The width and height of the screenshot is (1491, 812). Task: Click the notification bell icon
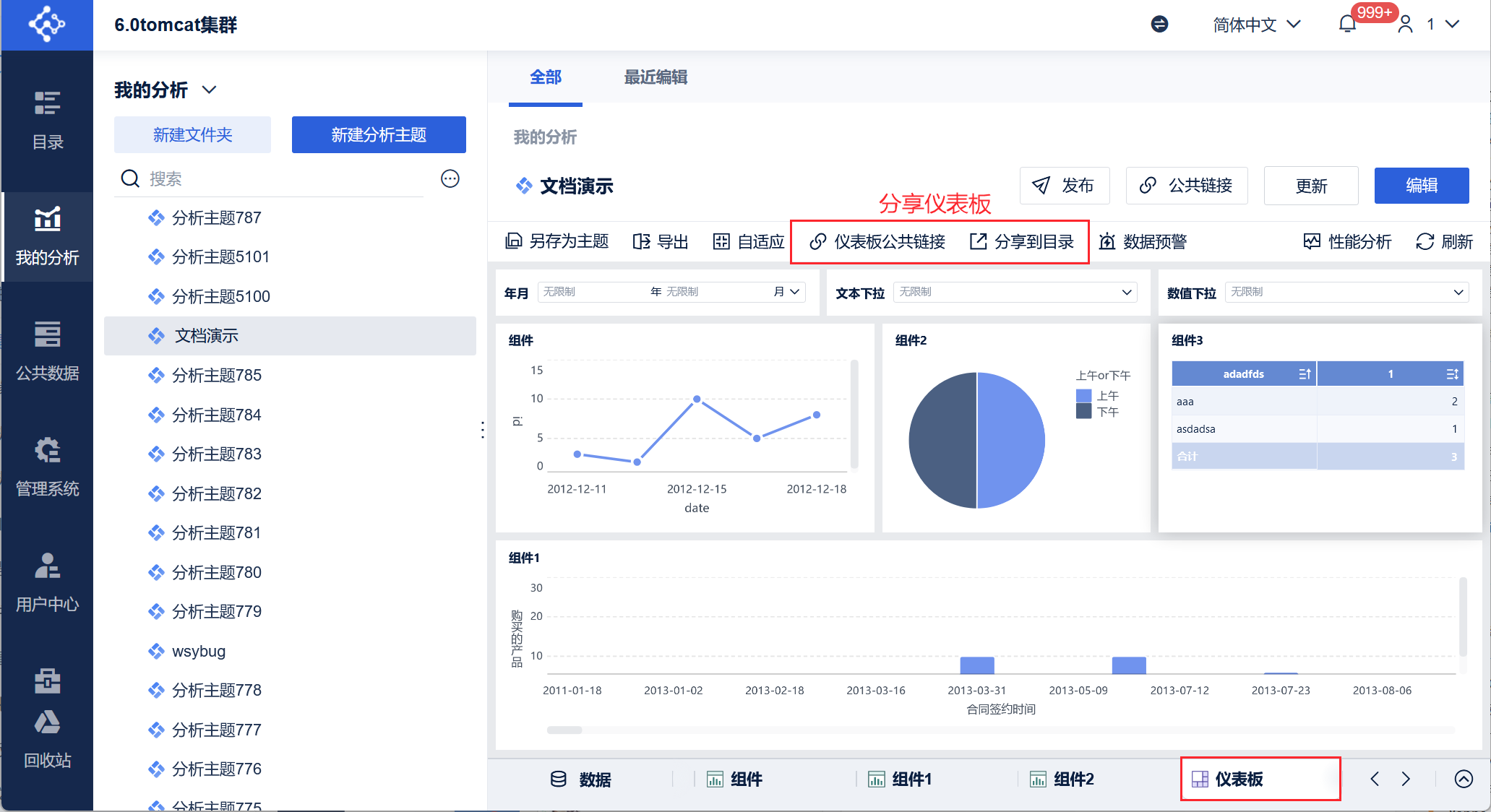[1347, 25]
